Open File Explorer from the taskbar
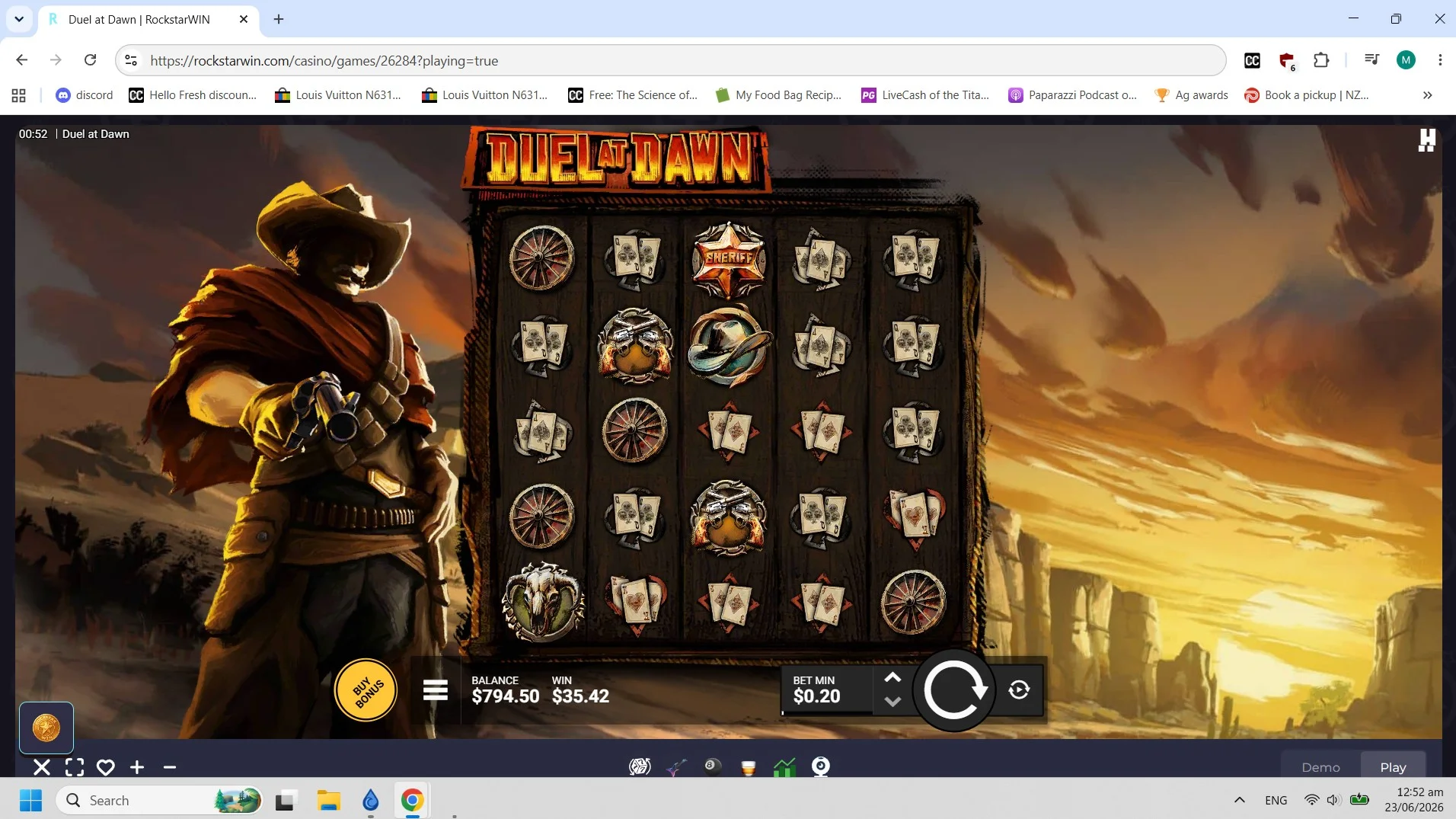Image resolution: width=1456 pixels, height=819 pixels. [x=328, y=800]
